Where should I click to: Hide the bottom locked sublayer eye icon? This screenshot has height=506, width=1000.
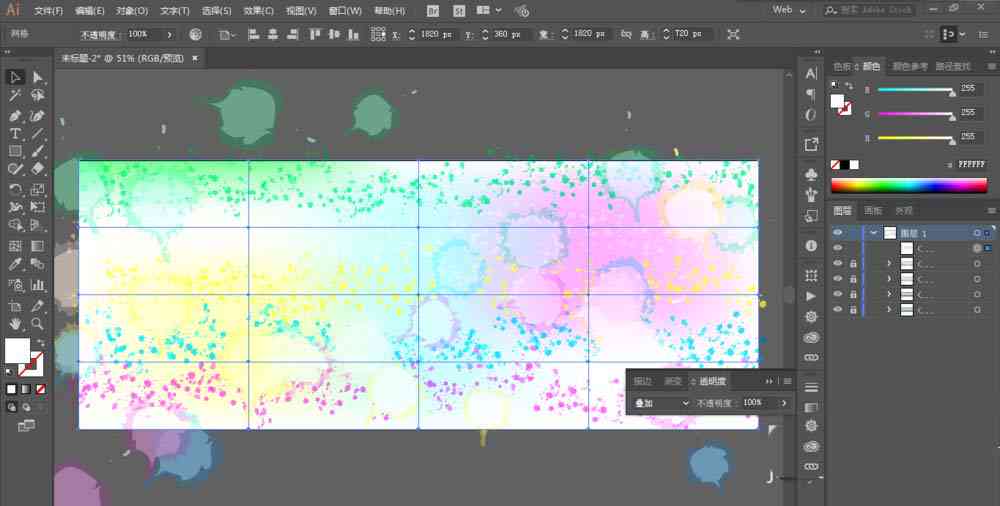(837, 309)
